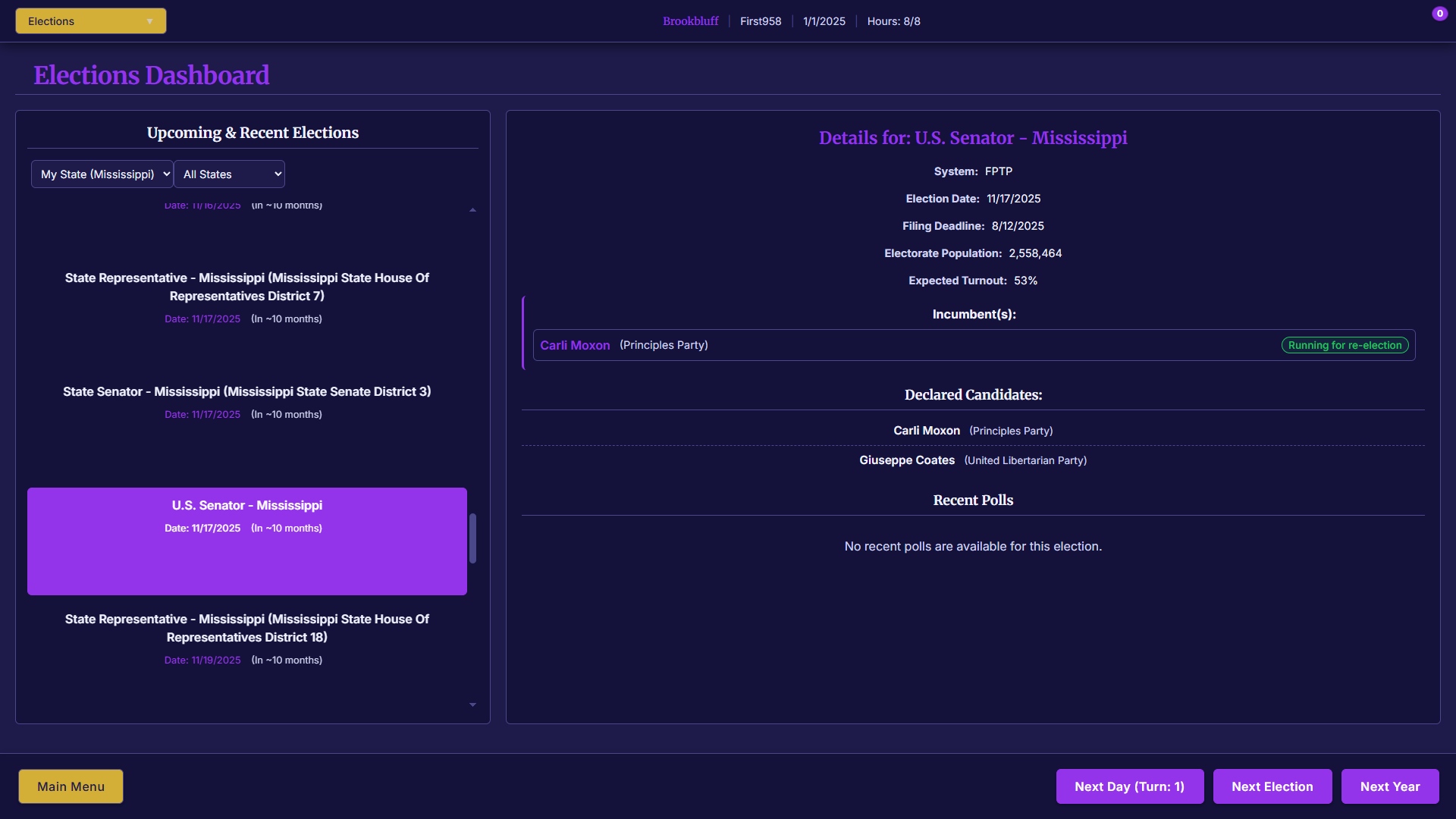This screenshot has width=1456, height=819.
Task: Expand the All States filter dropdown
Action: pos(229,174)
